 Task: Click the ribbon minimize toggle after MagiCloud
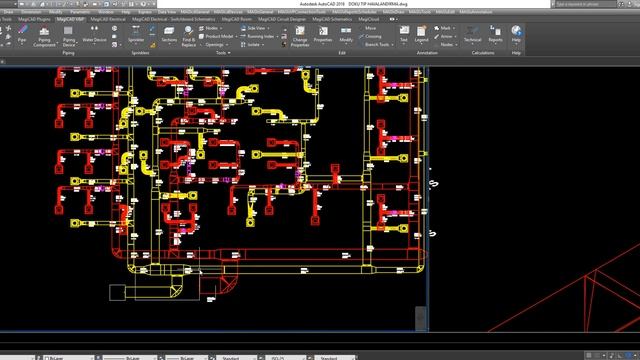point(392,19)
